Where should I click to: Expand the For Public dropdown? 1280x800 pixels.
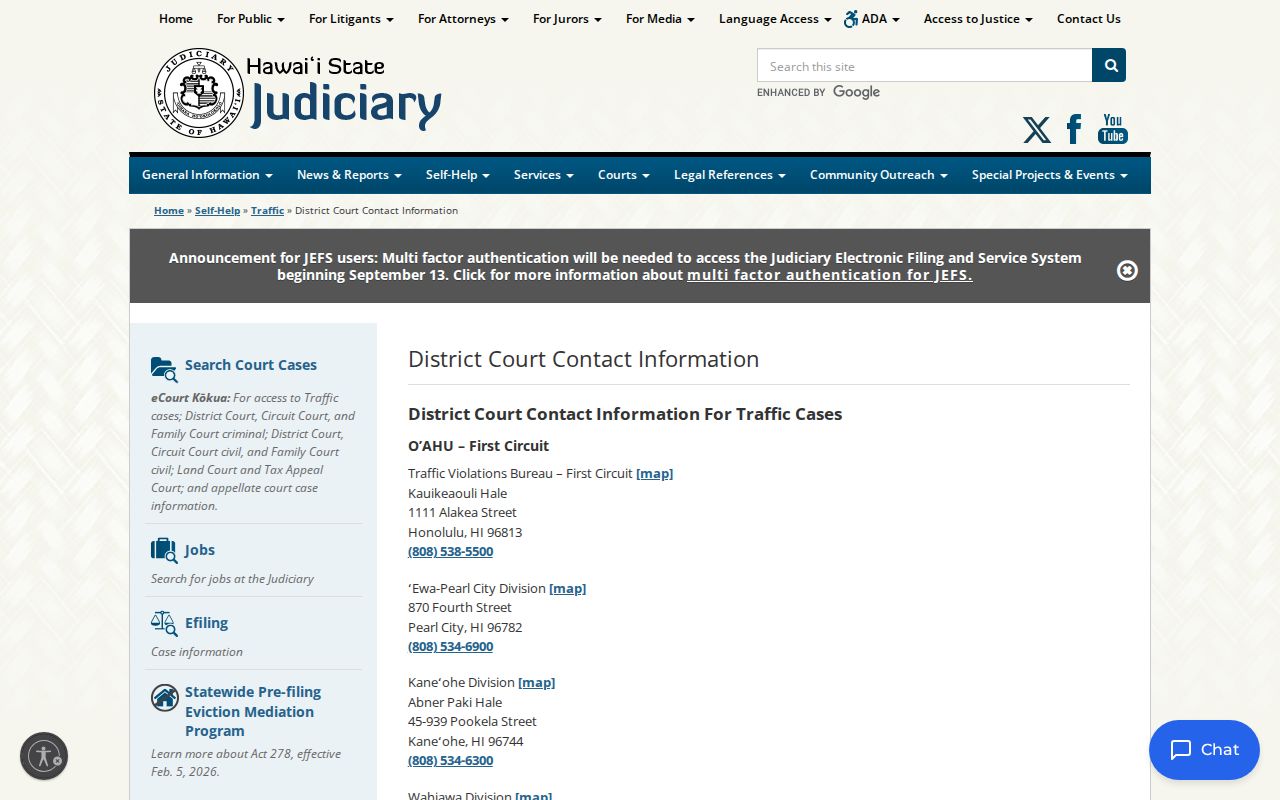tap(251, 19)
